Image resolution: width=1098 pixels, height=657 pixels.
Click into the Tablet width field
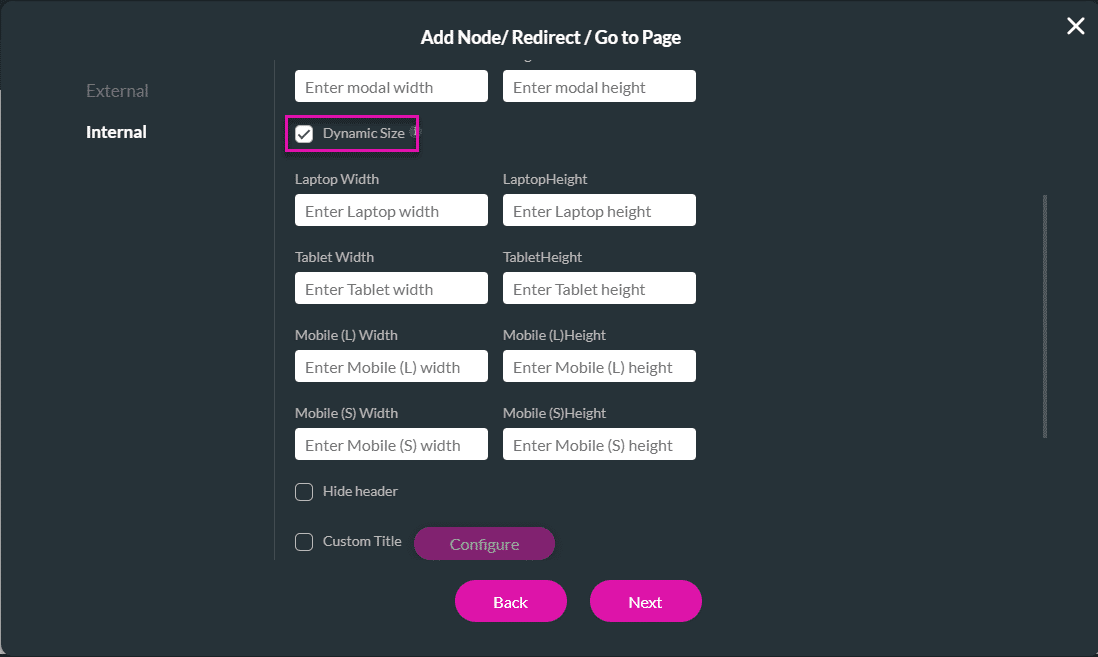[391, 289]
